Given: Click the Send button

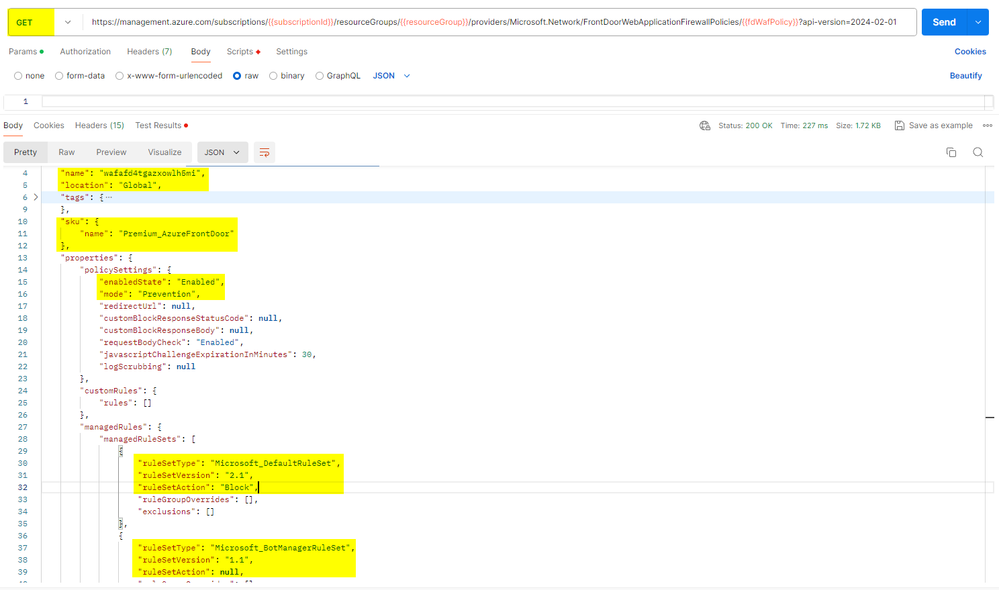Looking at the screenshot, I should (944, 22).
